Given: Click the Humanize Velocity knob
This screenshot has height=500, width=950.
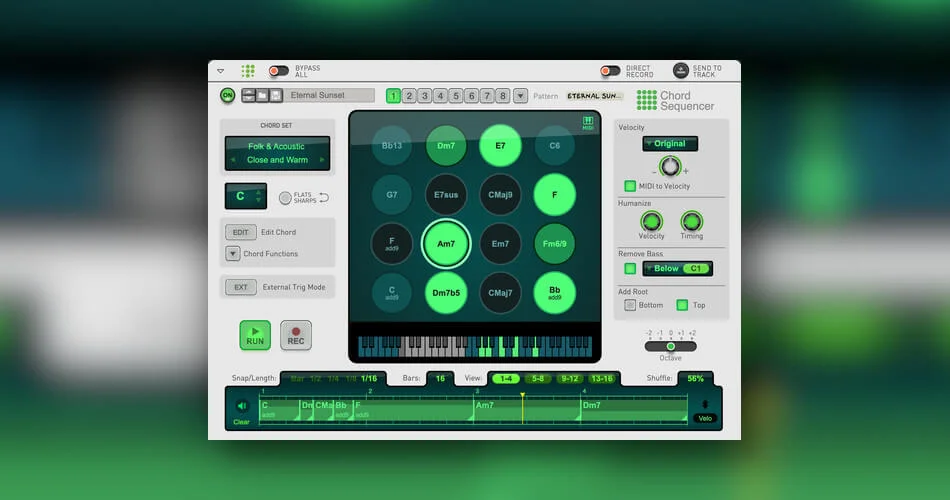Looking at the screenshot, I should coord(651,221).
